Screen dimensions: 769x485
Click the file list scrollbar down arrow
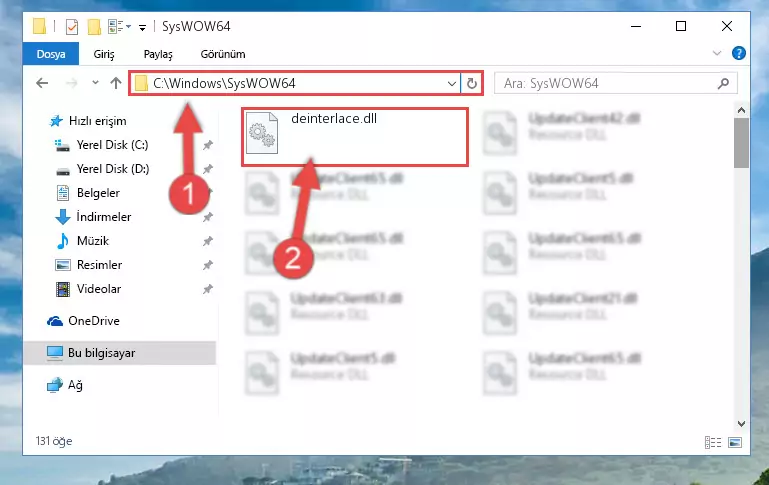tap(741, 423)
